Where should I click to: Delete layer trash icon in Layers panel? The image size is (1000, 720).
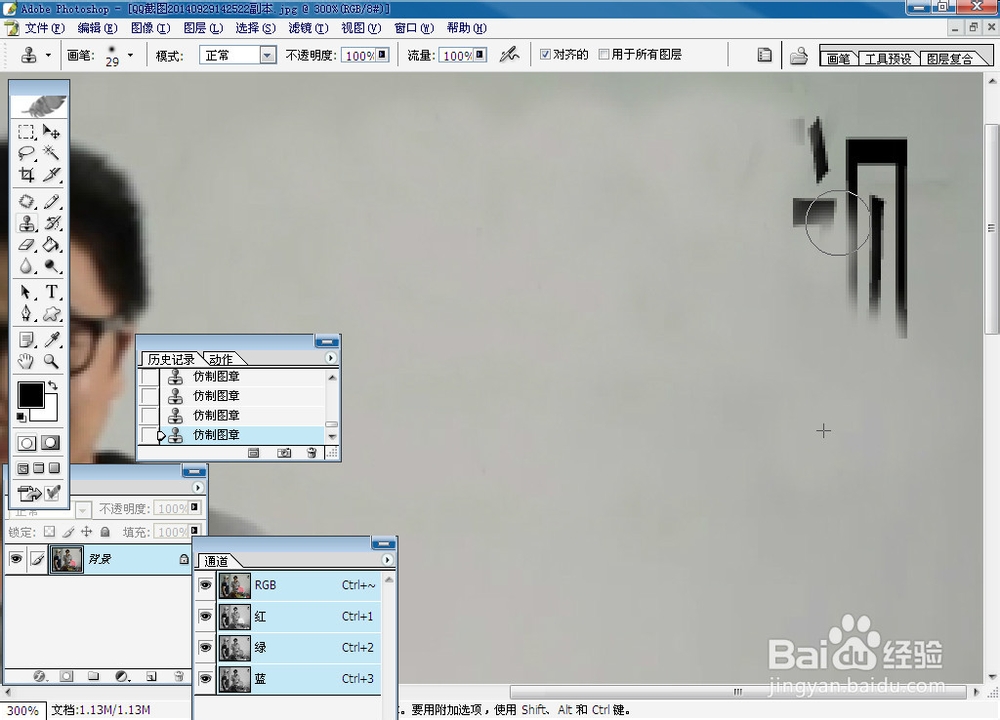pos(179,676)
